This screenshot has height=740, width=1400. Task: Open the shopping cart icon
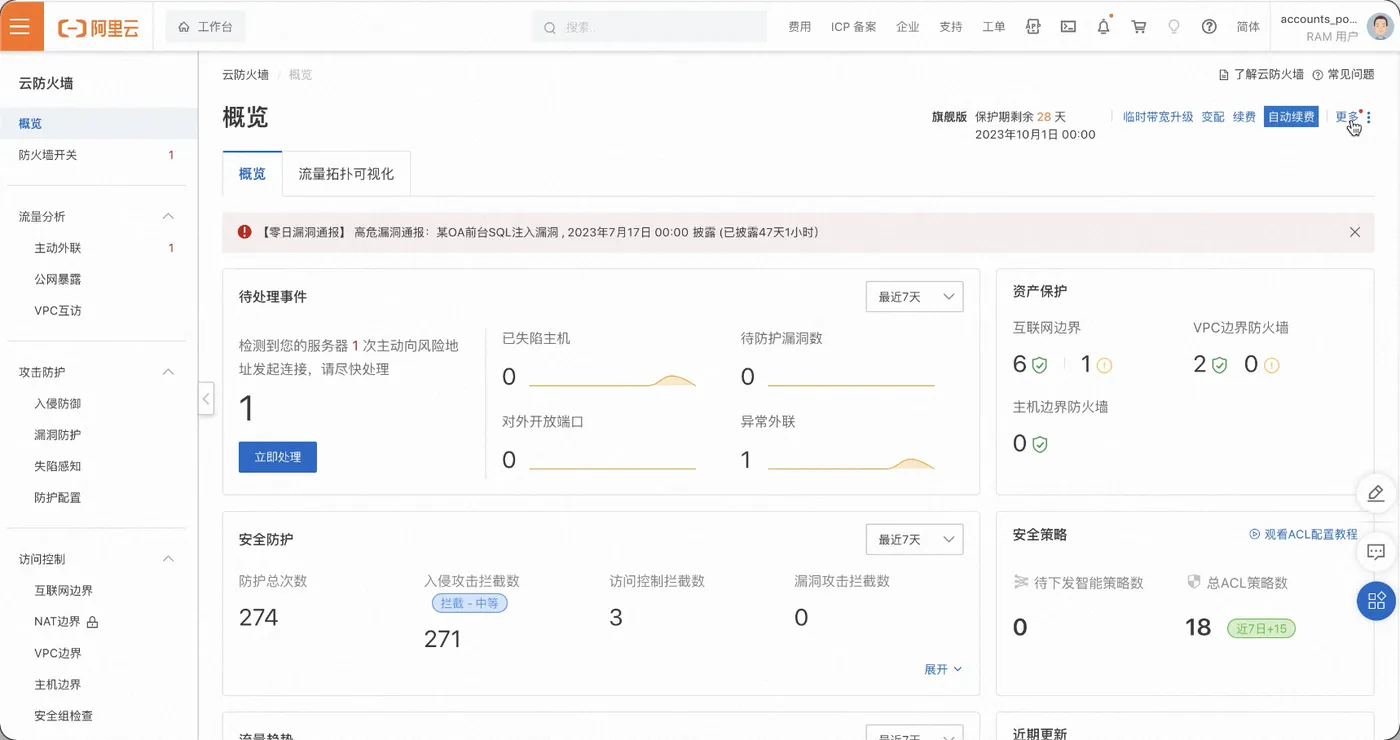coord(1138,27)
